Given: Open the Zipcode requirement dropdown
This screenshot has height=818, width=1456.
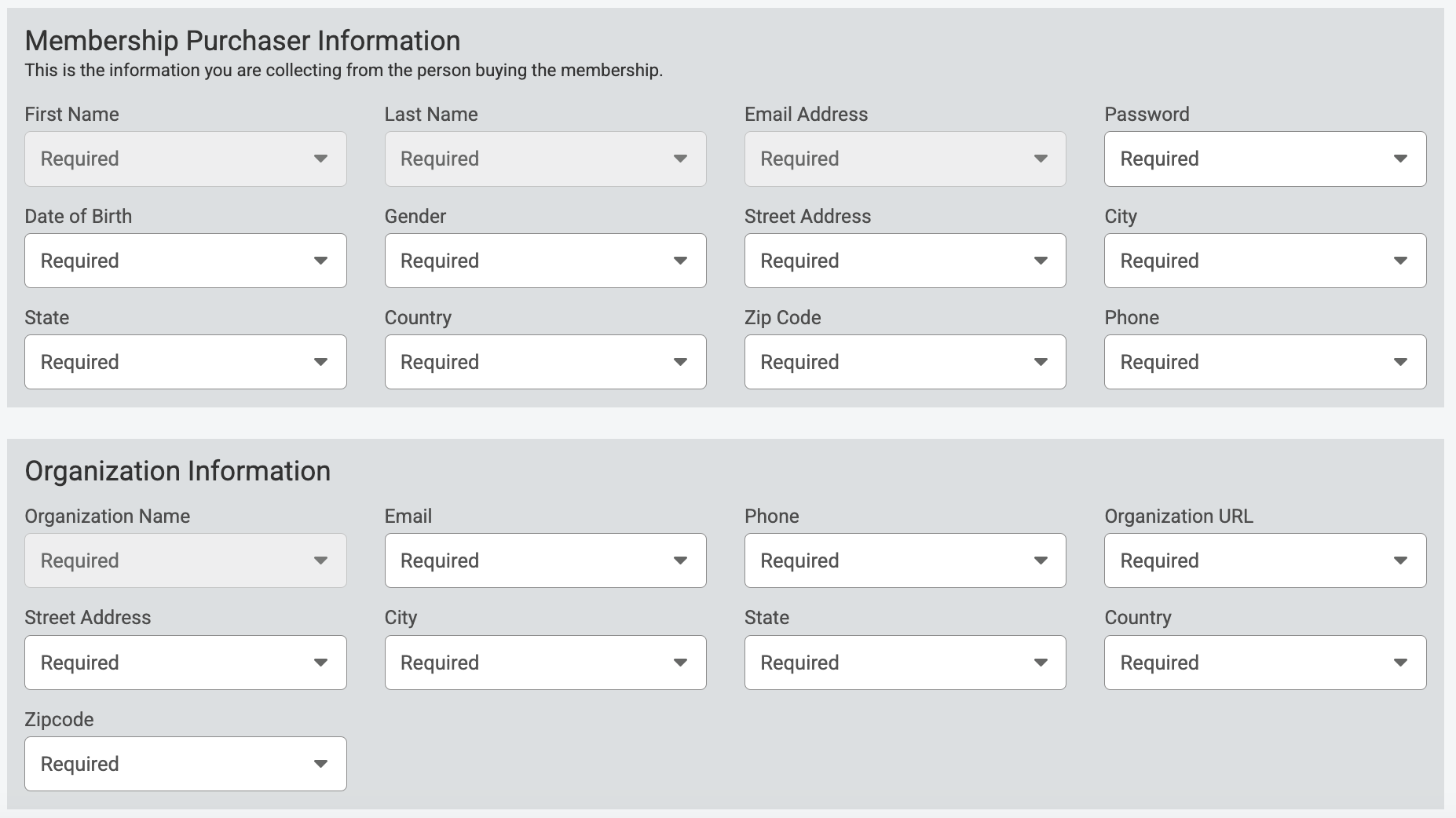Looking at the screenshot, I should tap(185, 764).
